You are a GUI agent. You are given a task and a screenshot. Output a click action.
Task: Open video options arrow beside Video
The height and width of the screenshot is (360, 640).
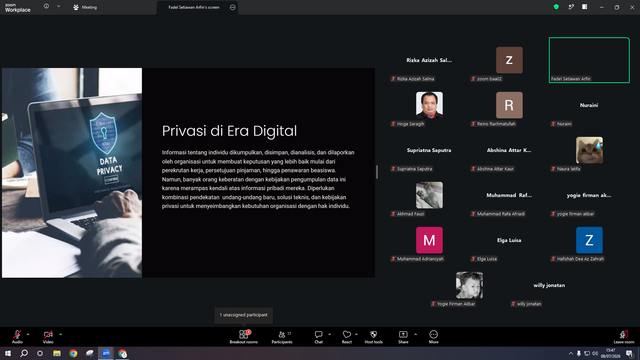pos(60,334)
